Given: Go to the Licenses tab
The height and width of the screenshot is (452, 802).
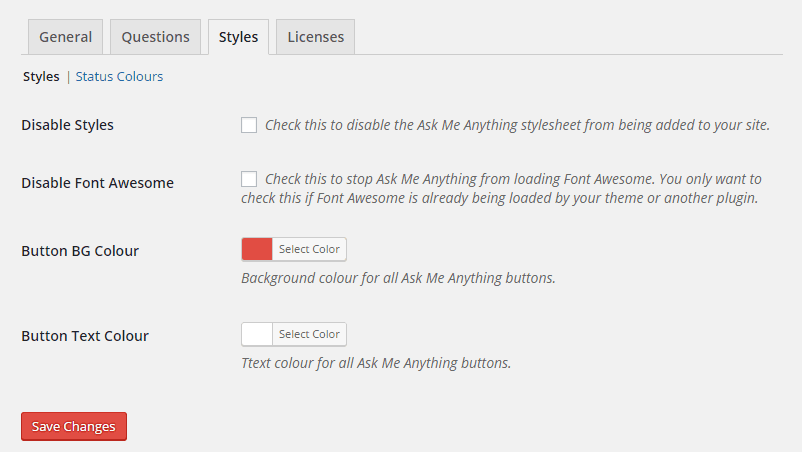Looking at the screenshot, I should (315, 37).
